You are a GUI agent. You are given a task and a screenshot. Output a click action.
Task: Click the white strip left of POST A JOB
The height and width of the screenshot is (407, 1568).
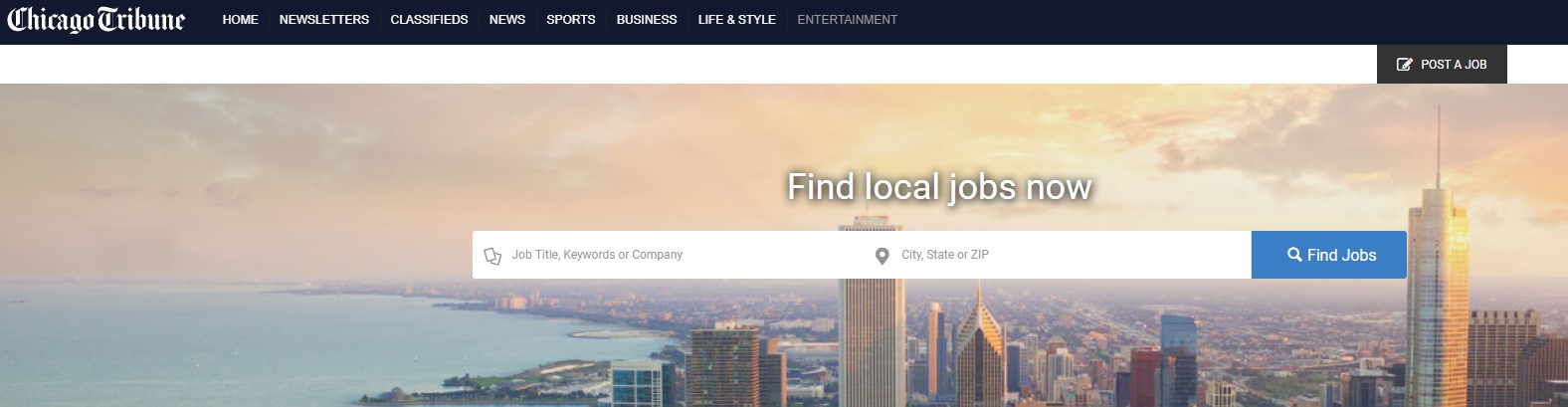(688, 65)
